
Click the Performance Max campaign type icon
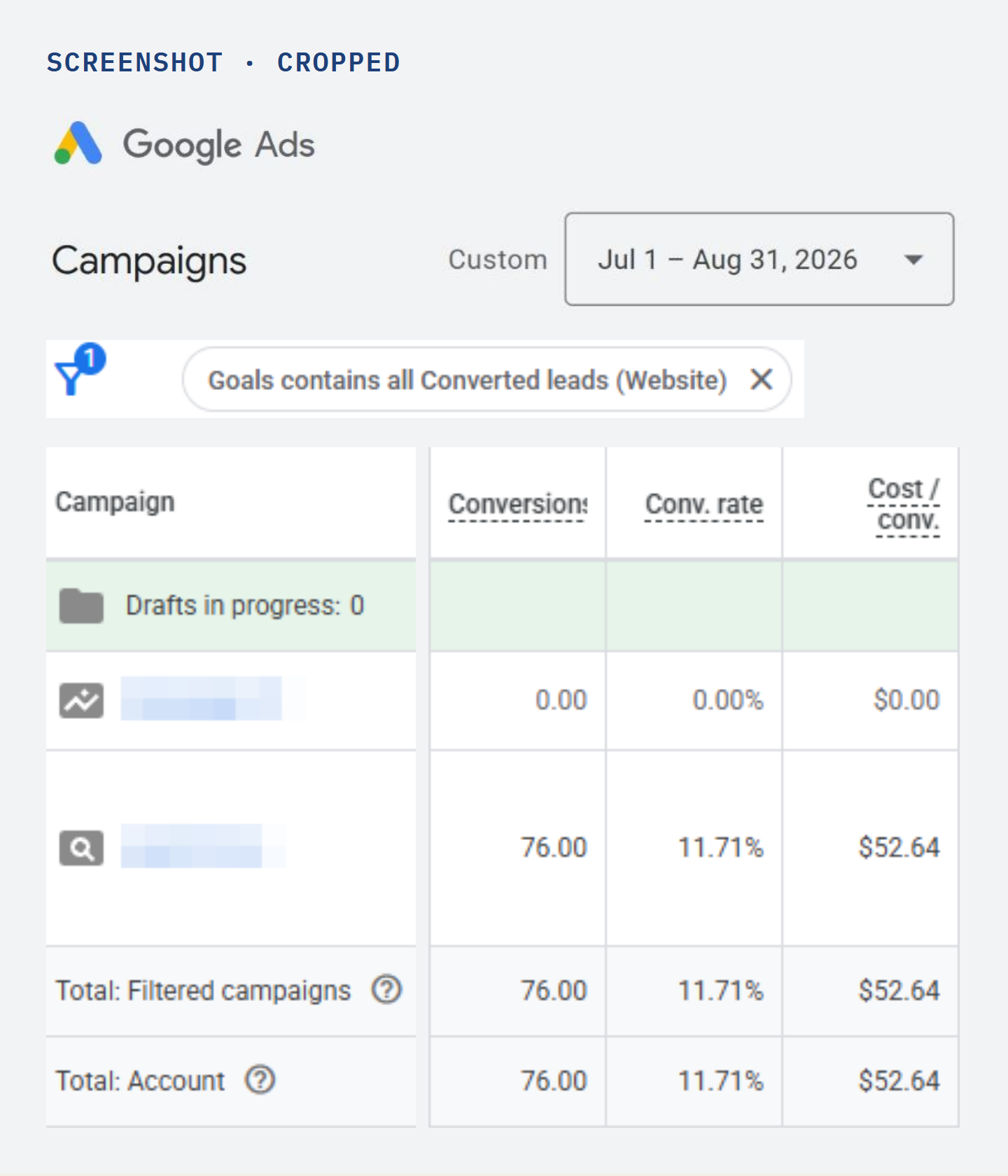(81, 700)
